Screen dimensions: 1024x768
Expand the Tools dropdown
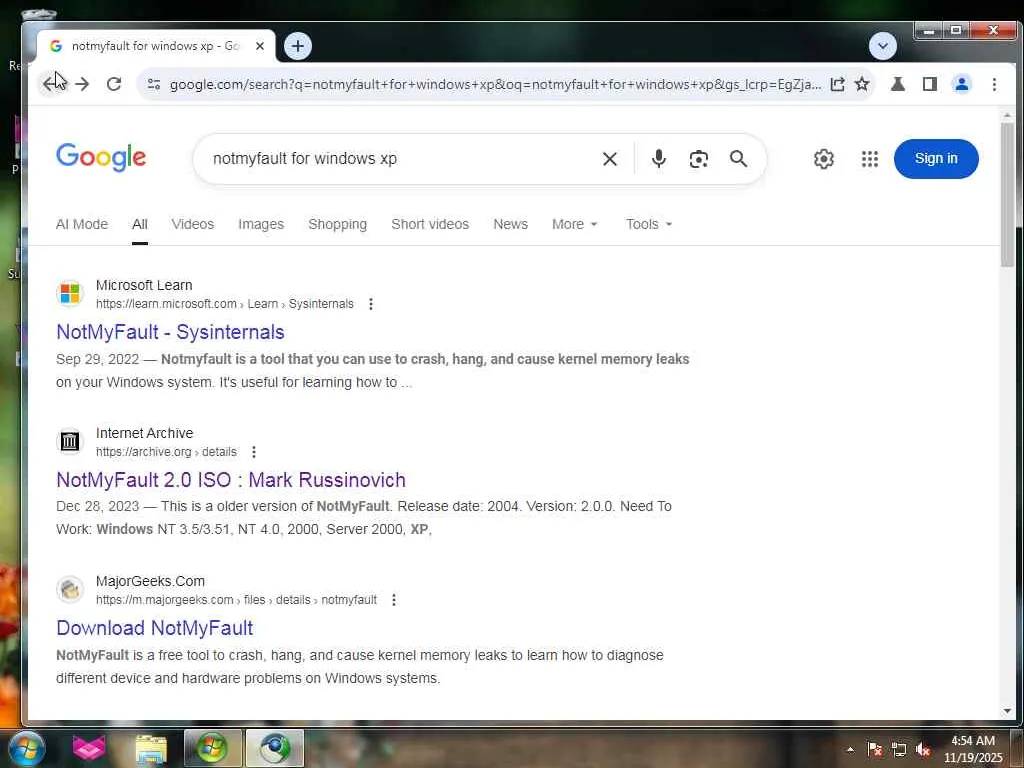tap(648, 224)
